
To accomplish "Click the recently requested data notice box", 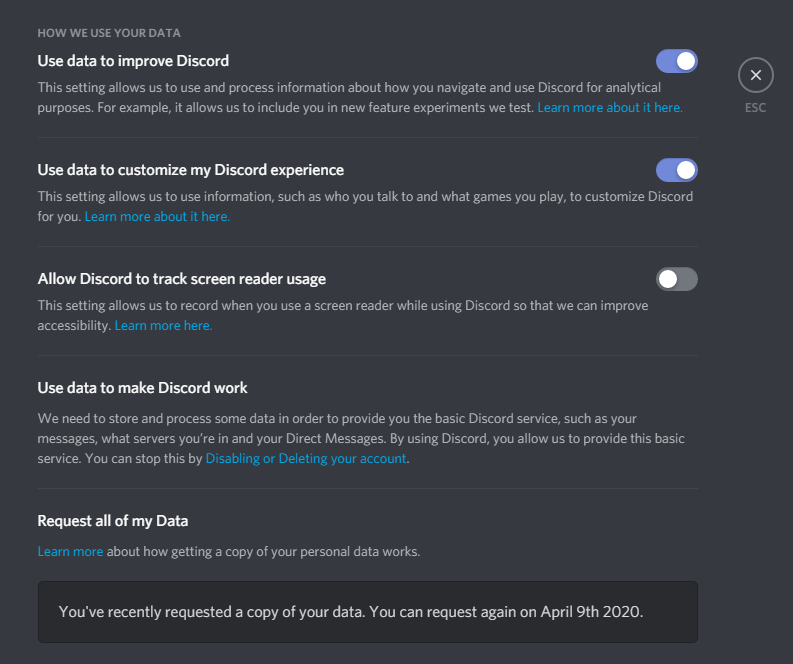I will [367, 611].
